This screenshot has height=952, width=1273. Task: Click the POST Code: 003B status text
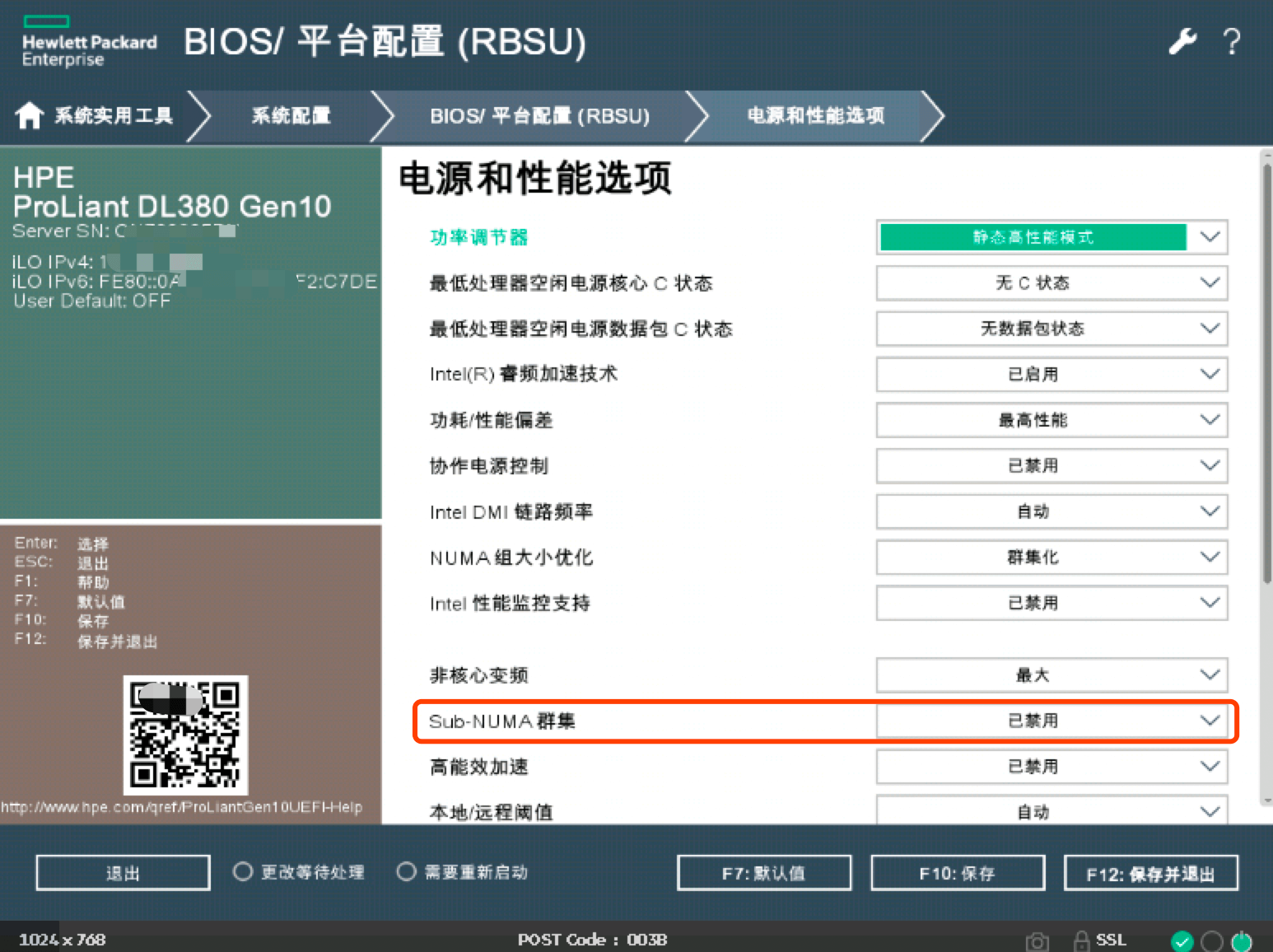(592, 940)
